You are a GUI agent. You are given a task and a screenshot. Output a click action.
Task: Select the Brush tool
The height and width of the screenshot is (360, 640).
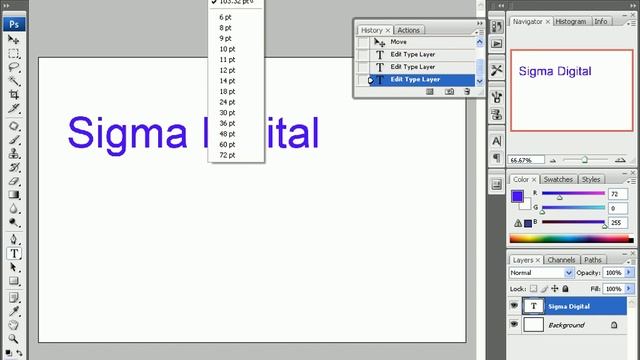click(13, 140)
